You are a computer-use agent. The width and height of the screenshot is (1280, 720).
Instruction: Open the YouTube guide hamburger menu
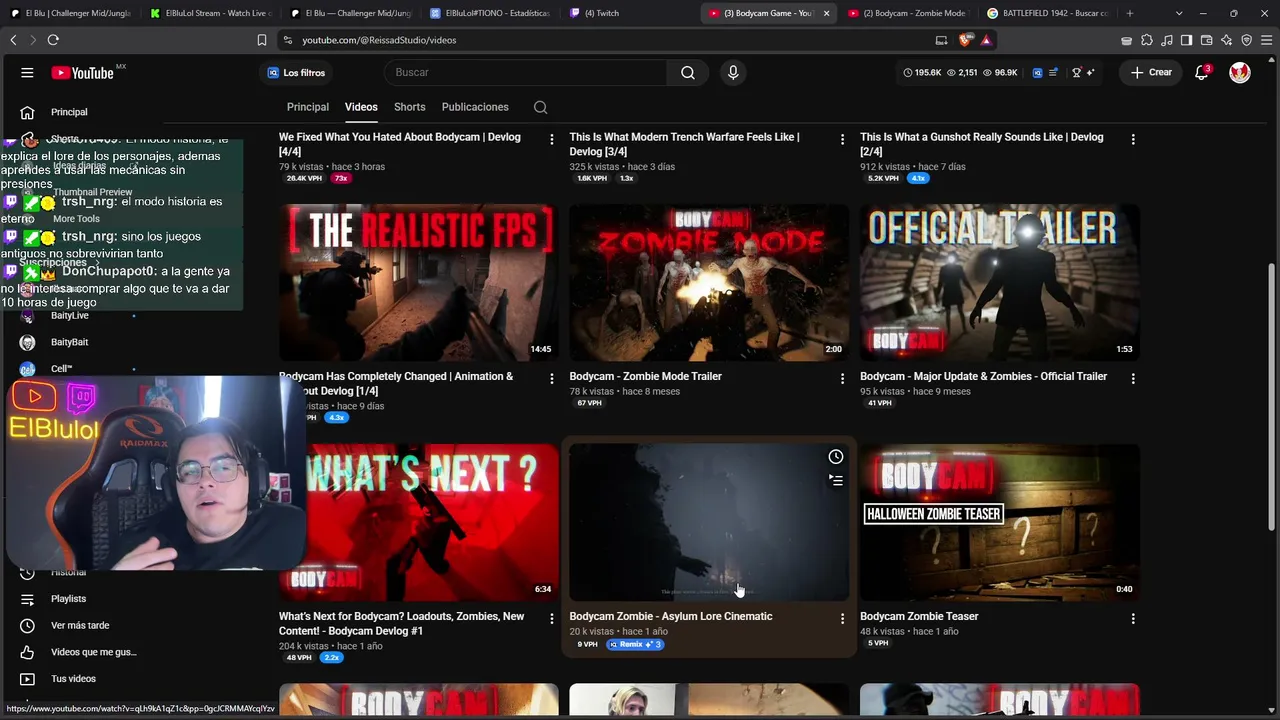[x=27, y=72]
